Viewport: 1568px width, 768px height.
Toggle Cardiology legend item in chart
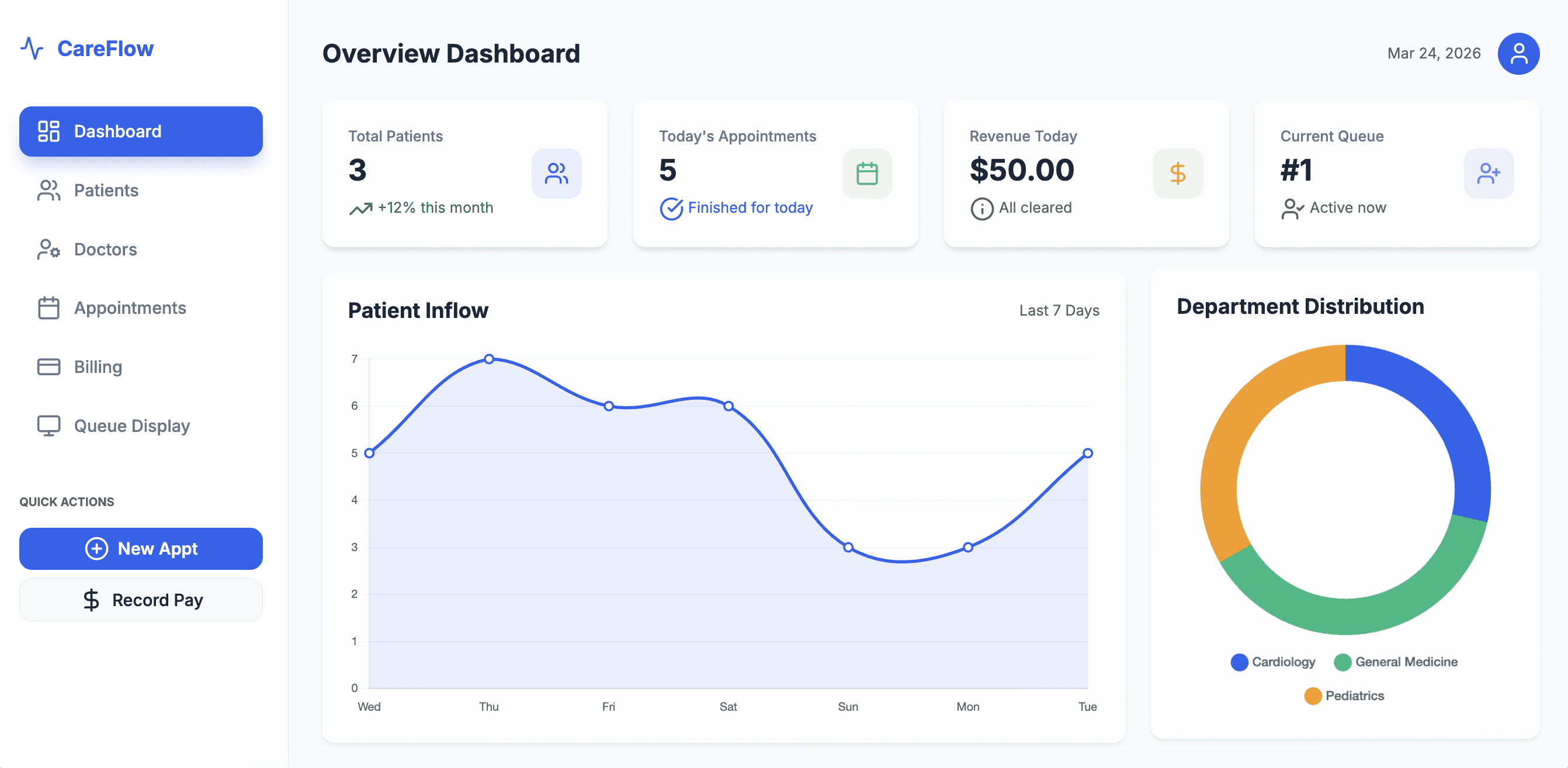(x=1272, y=662)
